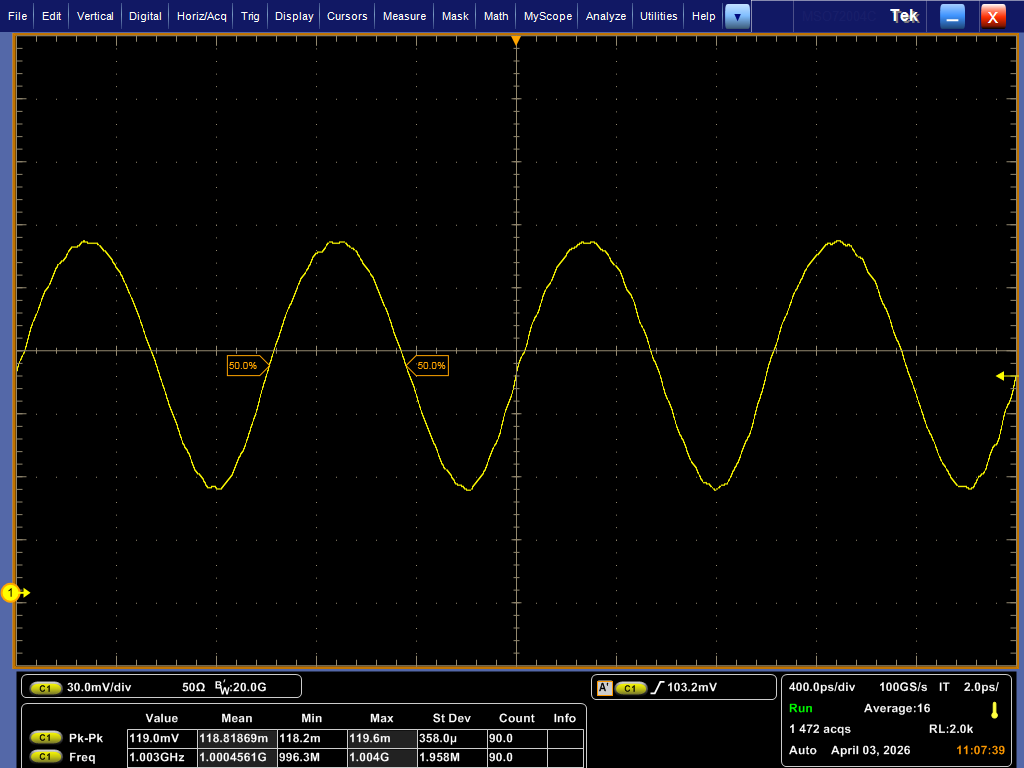Image resolution: width=1024 pixels, height=768 pixels.
Task: Expand the menu bar dropdown arrow button
Action: [737, 16]
